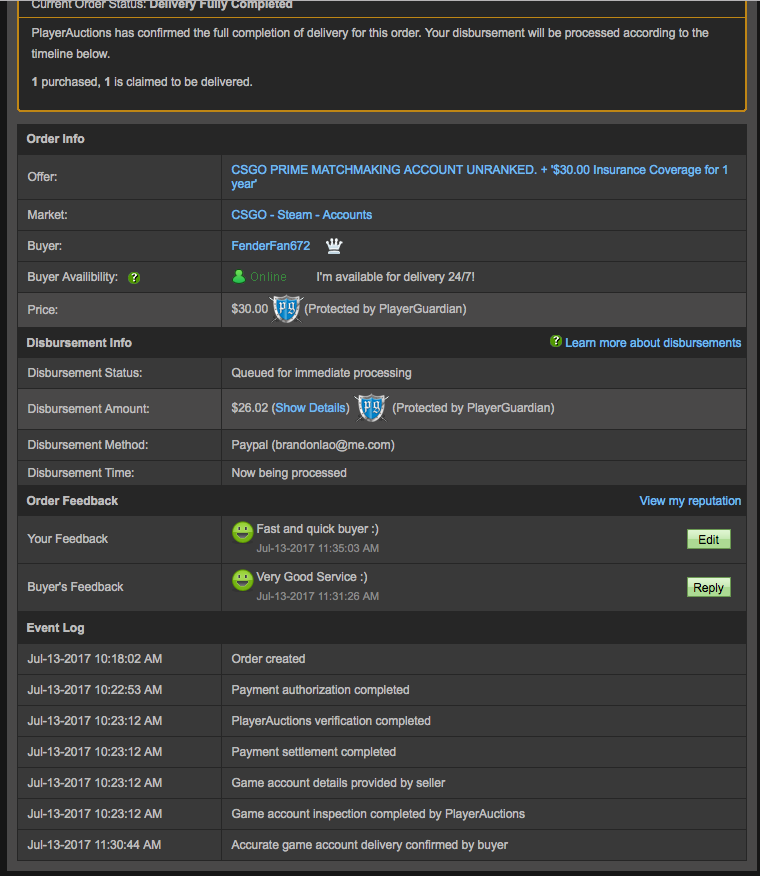Click the crown icon beside FenderFan672
760x876 pixels.
pyautogui.click(x=334, y=246)
